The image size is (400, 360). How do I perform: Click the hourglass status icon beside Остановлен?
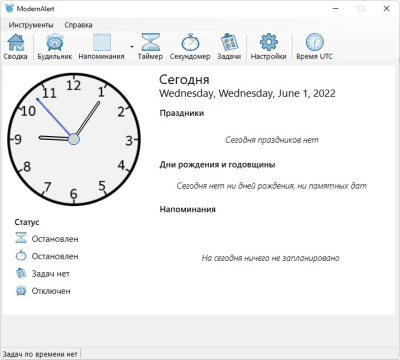point(21,238)
